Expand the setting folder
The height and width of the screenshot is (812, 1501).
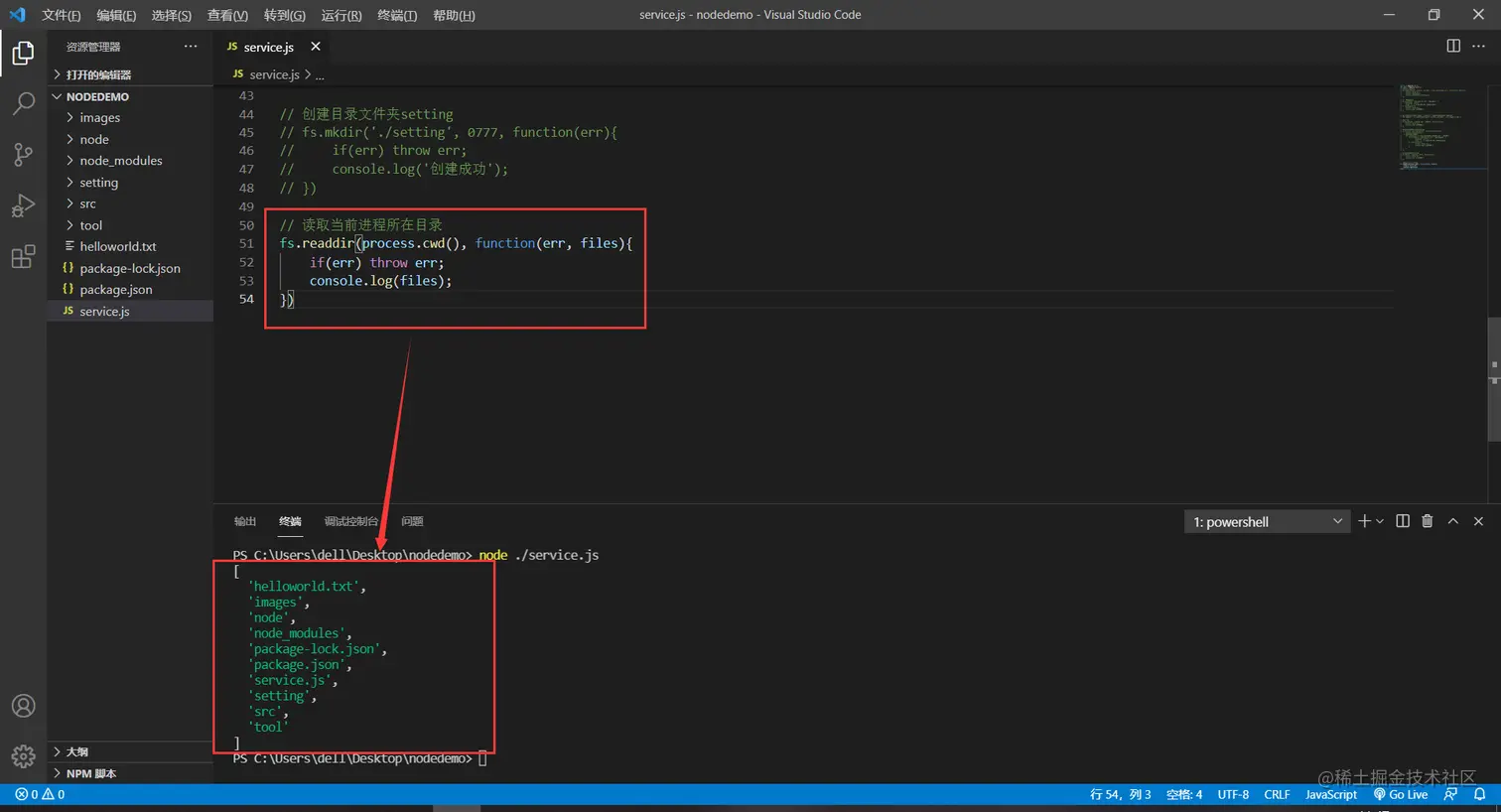point(130,183)
